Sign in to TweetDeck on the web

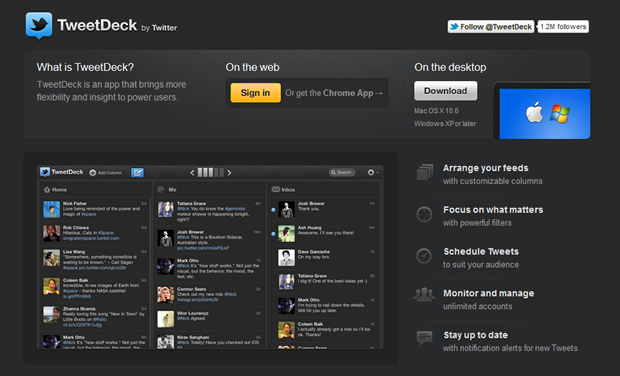255,93
